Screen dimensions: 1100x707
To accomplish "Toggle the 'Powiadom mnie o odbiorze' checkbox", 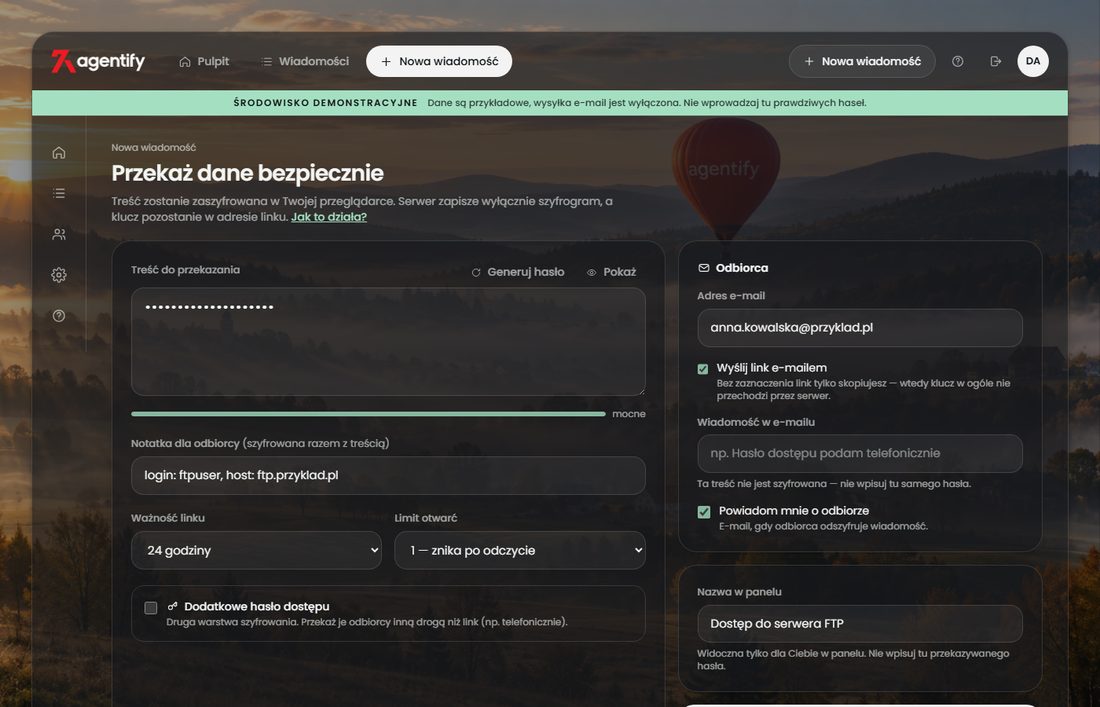I will coord(704,512).
